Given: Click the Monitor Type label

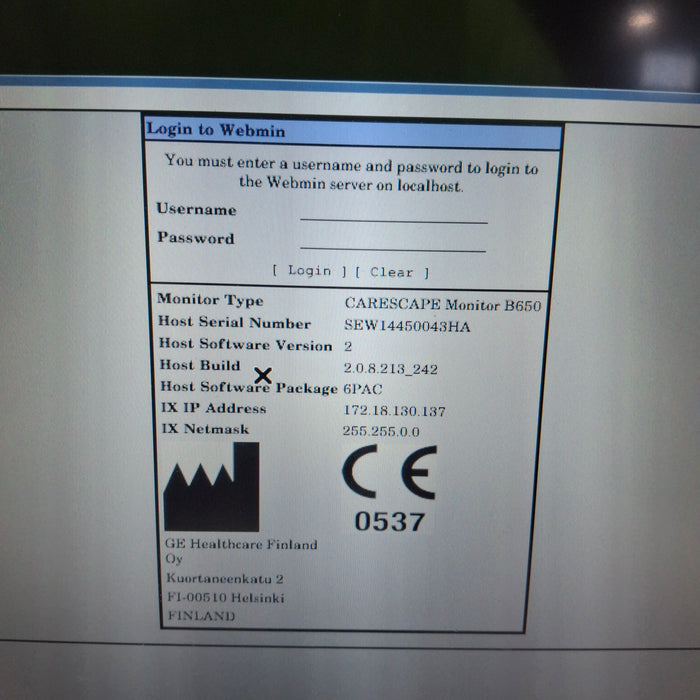Looking at the screenshot, I should tap(210, 300).
